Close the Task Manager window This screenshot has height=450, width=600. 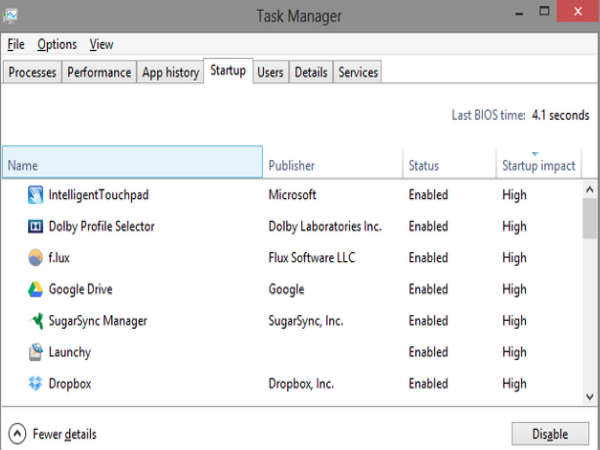(578, 11)
